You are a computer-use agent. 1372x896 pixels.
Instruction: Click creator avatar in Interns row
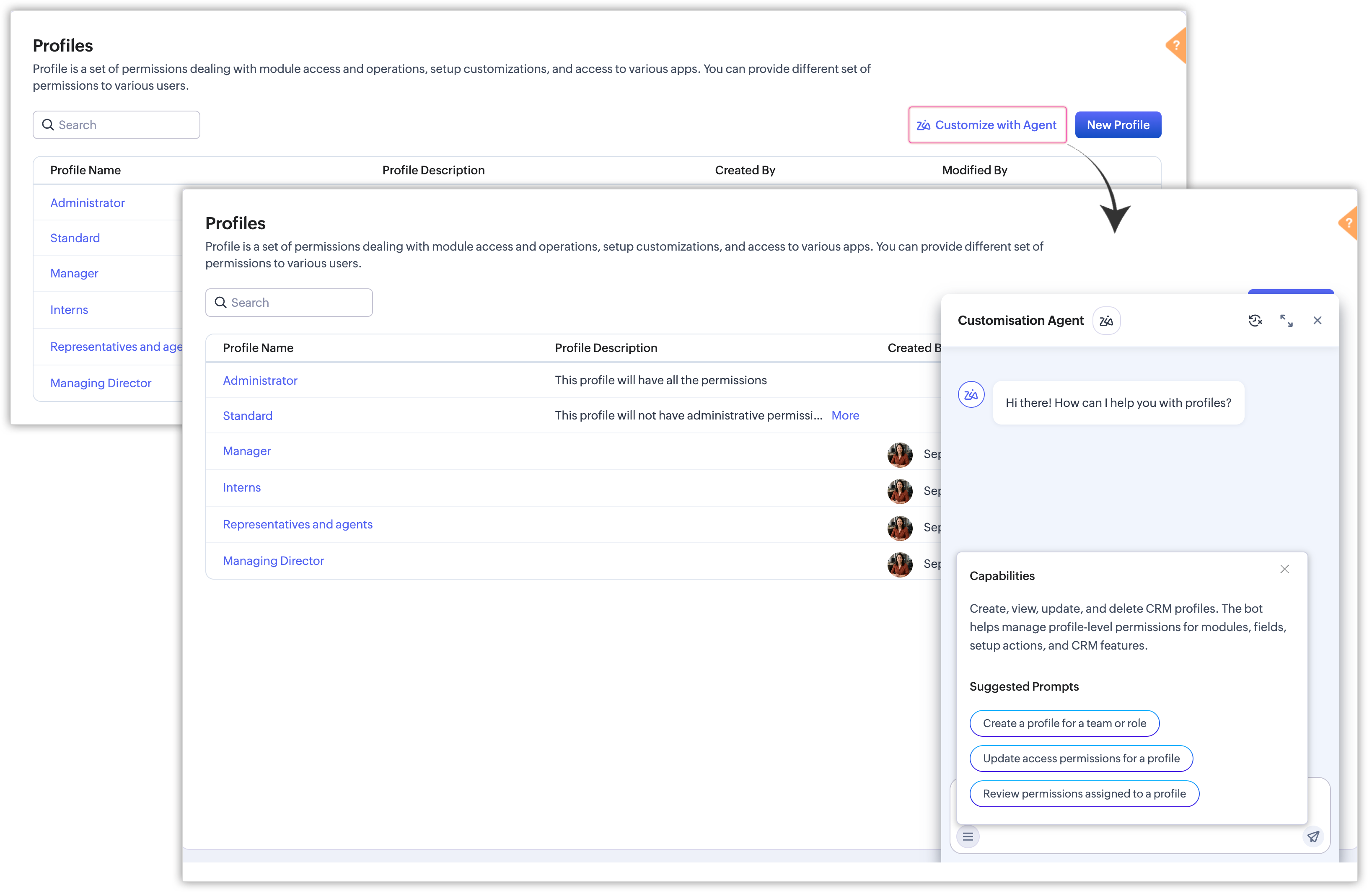[899, 491]
